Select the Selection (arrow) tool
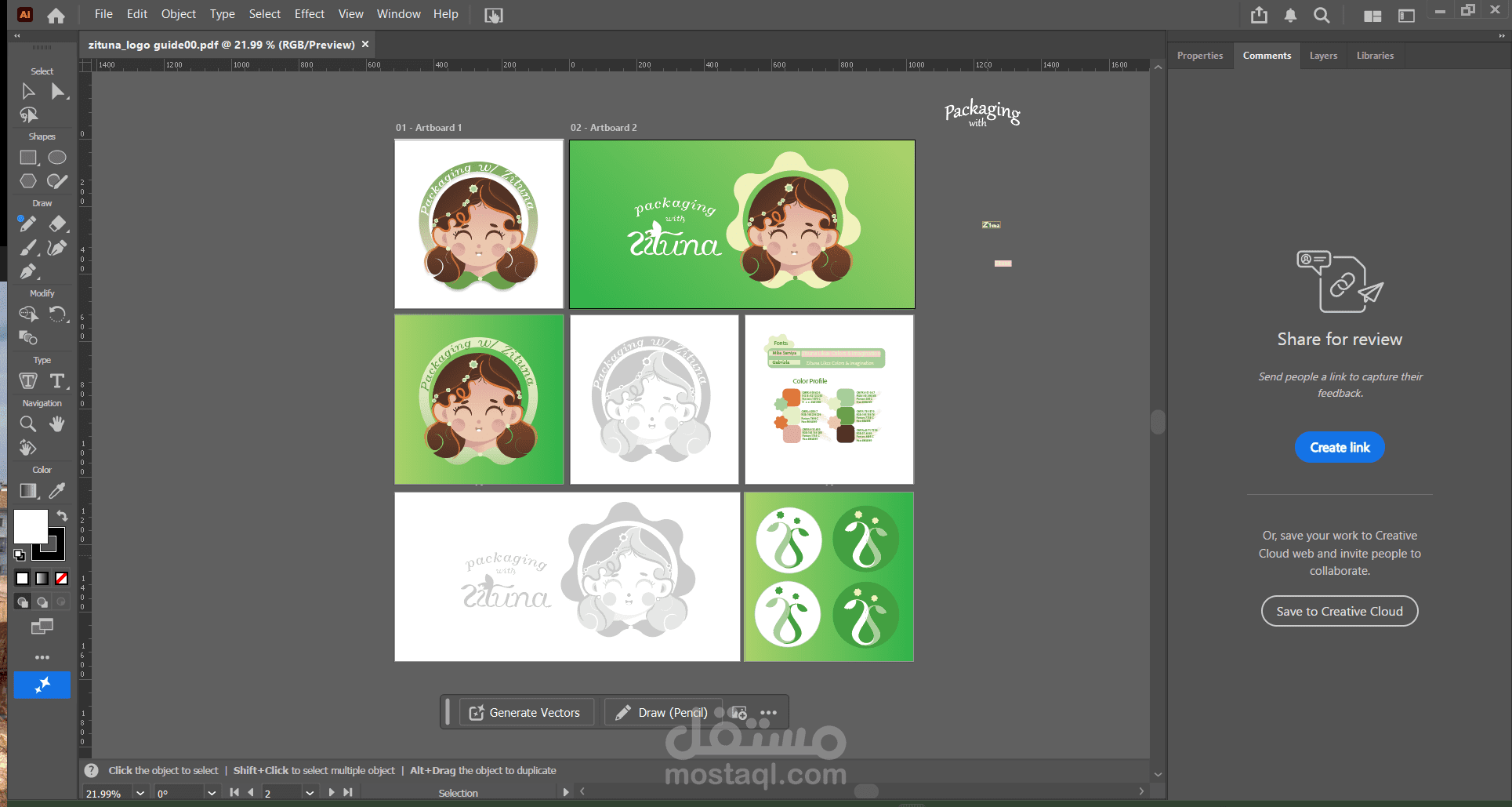 [x=28, y=92]
